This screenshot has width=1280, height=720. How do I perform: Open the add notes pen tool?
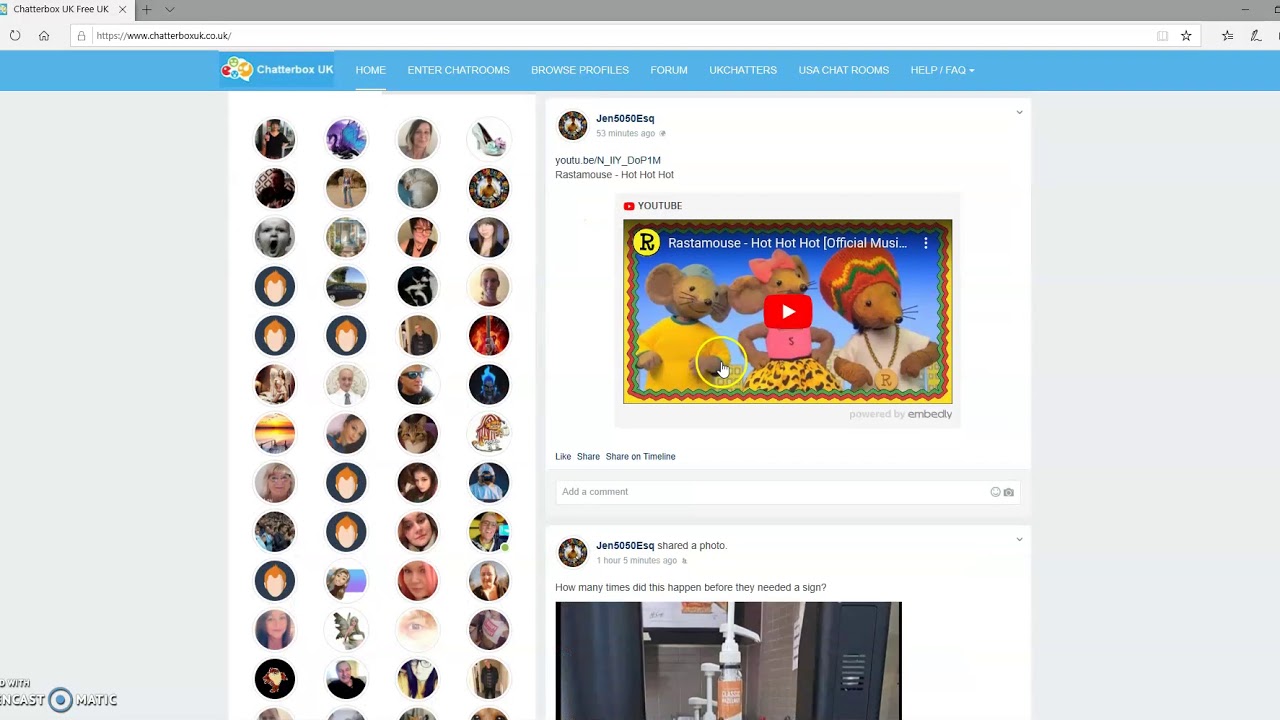coord(1256,36)
